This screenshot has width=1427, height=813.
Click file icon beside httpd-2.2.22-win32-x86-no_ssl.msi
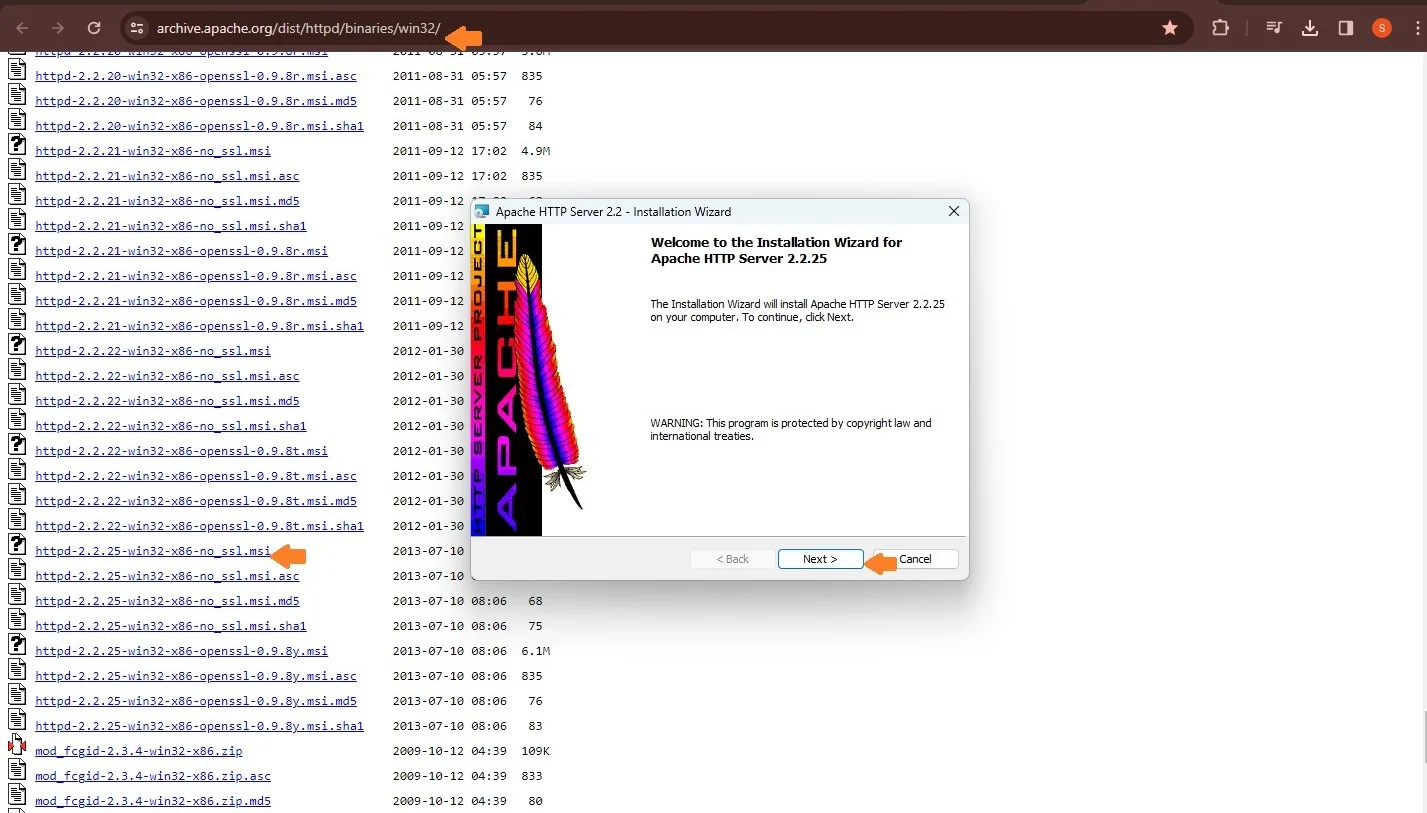[x=17, y=345]
